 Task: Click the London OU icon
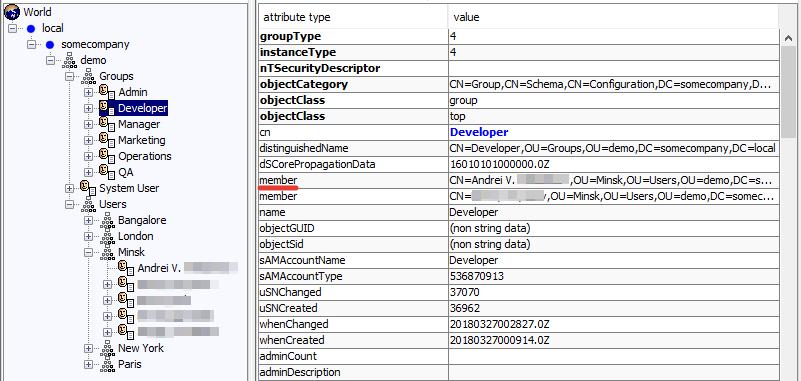[x=107, y=236]
